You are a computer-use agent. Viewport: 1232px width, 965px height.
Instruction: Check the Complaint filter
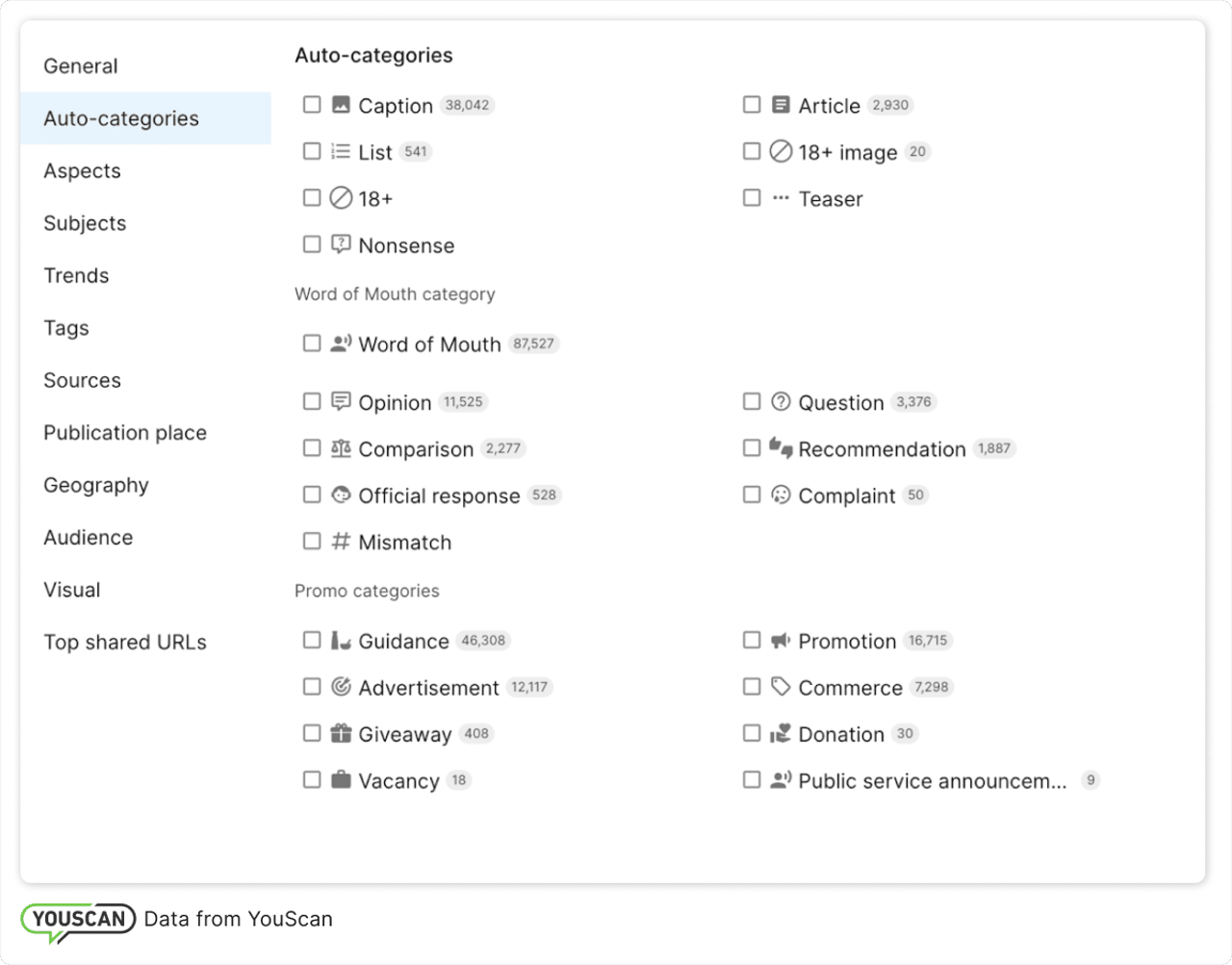(x=752, y=495)
